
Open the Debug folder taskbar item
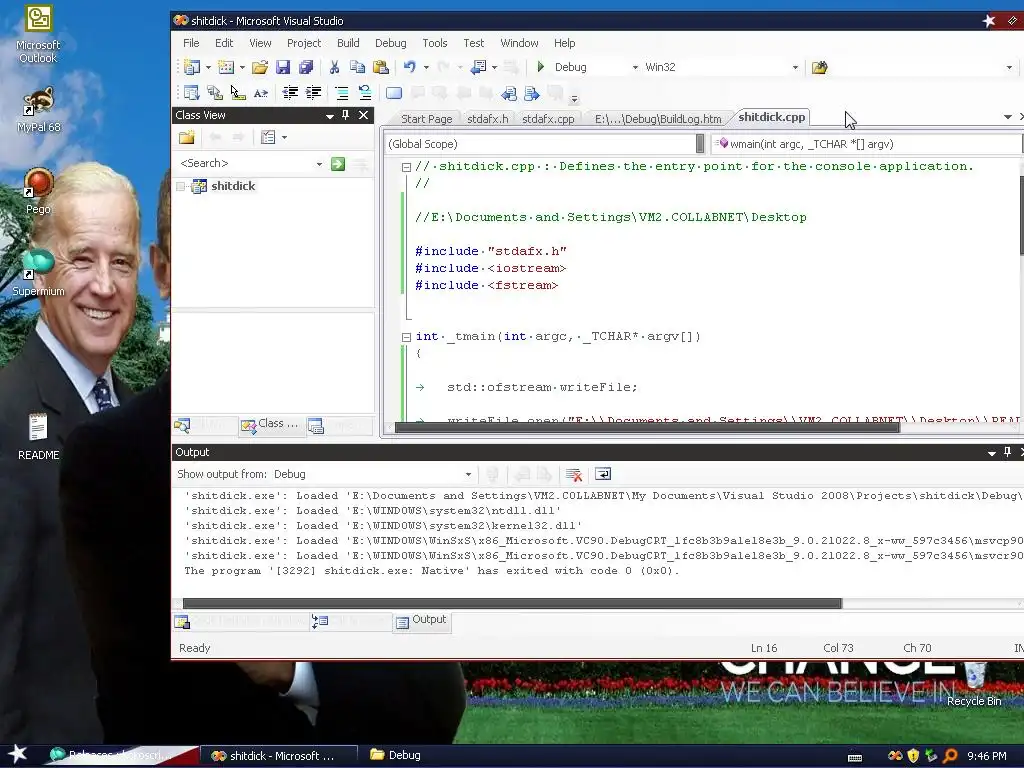click(x=396, y=755)
